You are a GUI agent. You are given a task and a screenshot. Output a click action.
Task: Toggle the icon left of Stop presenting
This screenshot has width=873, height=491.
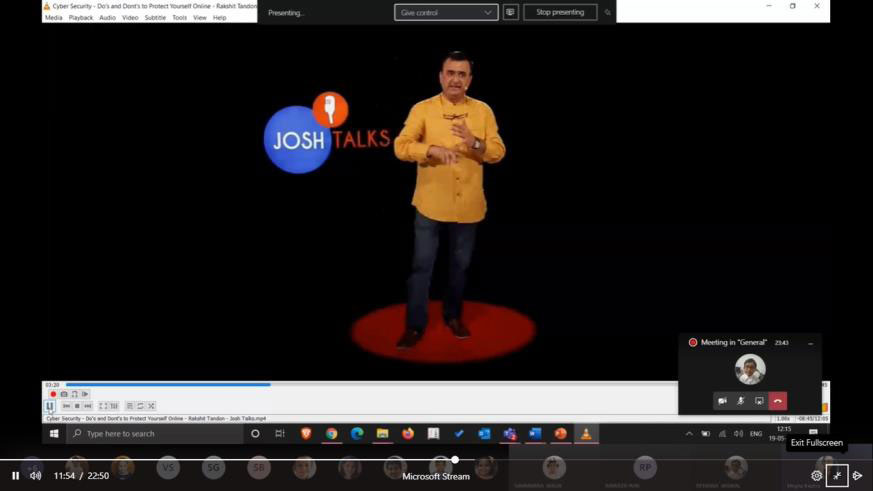(x=511, y=12)
